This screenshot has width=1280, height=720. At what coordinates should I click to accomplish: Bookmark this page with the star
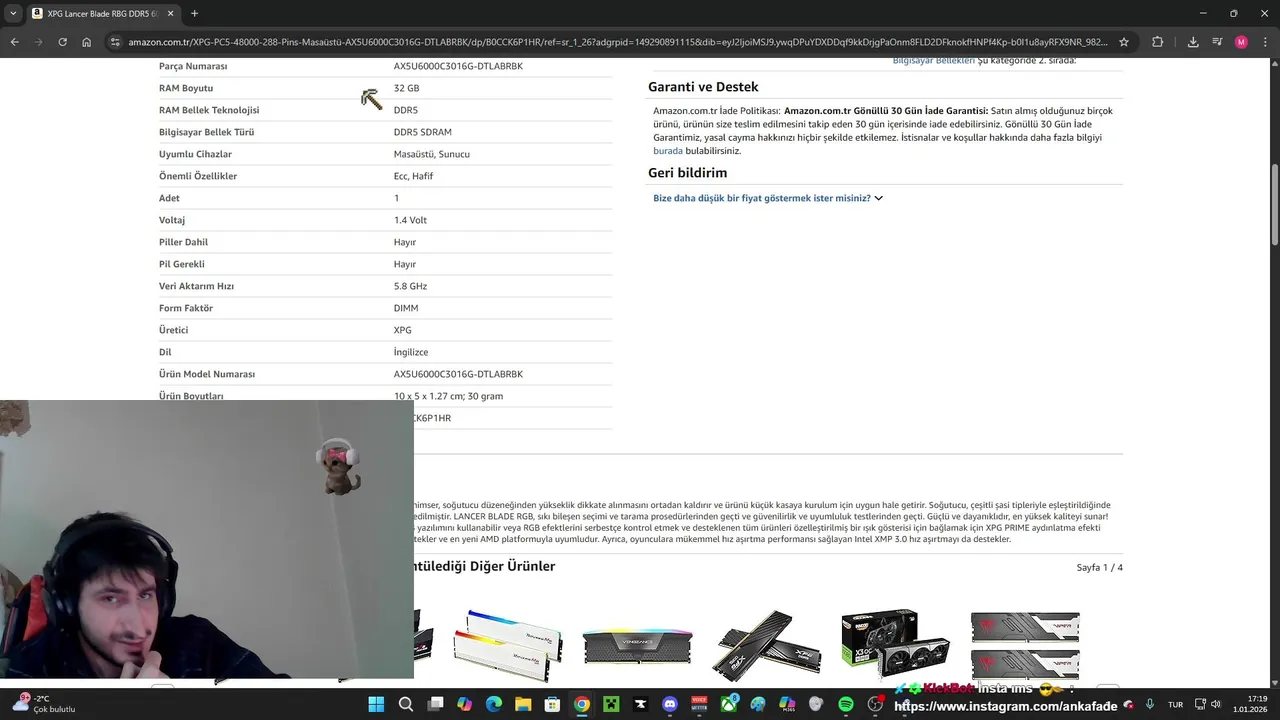click(x=1124, y=42)
